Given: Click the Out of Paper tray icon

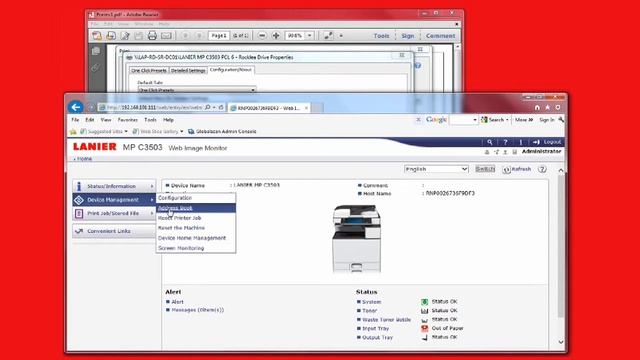Looking at the screenshot, I should (x=424, y=328).
